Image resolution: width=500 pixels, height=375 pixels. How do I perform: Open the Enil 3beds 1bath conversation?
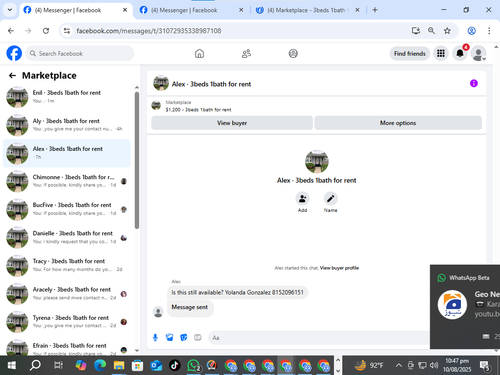click(x=67, y=97)
